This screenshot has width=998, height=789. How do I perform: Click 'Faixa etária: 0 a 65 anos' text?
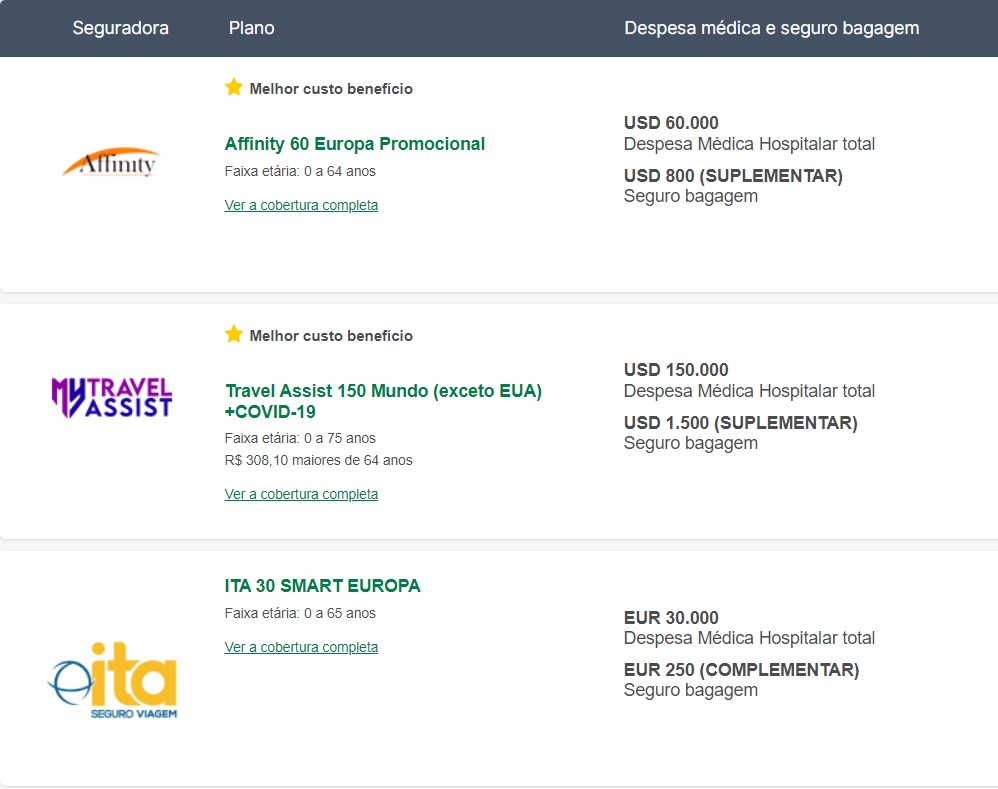(x=300, y=613)
